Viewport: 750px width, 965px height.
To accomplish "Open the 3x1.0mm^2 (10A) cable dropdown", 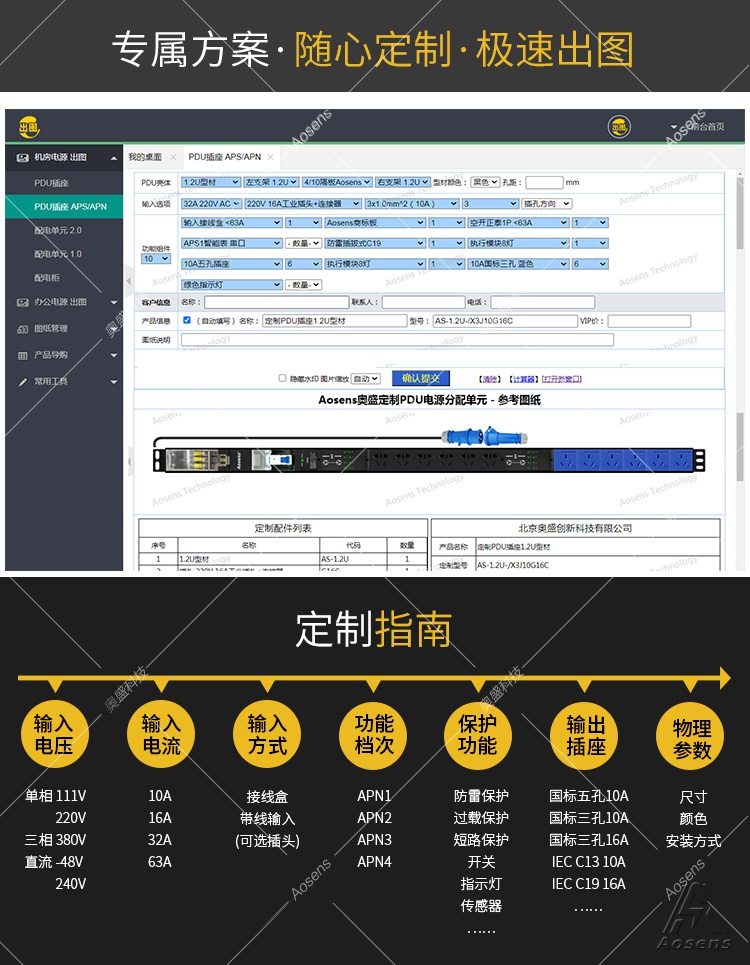I will 412,203.
